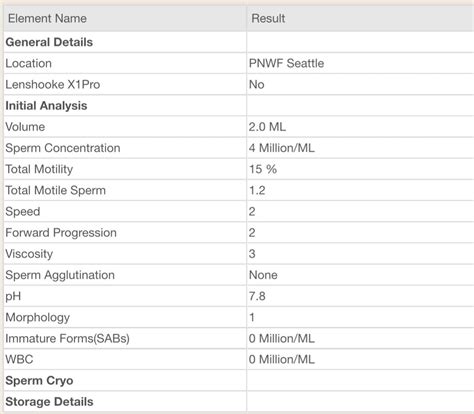Viewport: 474px width, 414px height.
Task: Click the Initial Analysis section heading
Action: pyautogui.click(x=46, y=106)
